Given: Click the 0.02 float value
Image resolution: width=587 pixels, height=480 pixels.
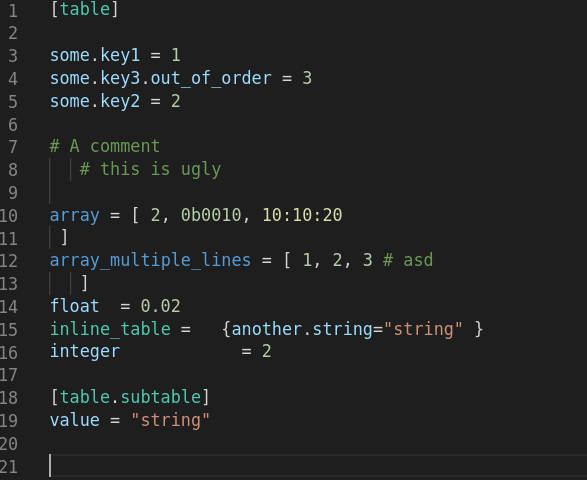Looking at the screenshot, I should (161, 306).
